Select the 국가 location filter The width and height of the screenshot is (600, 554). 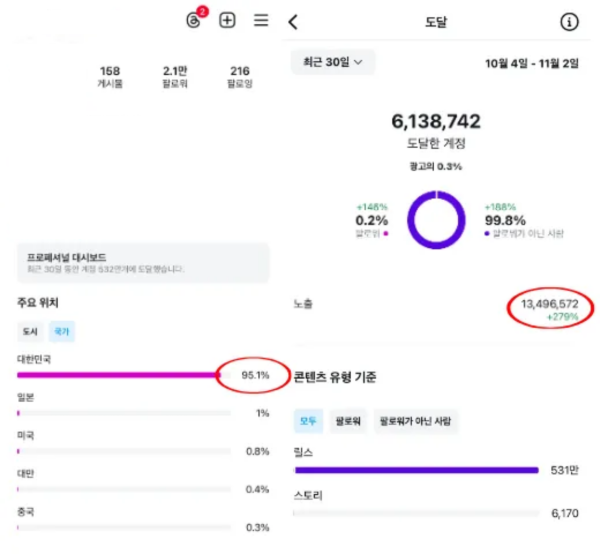pyautogui.click(x=62, y=330)
